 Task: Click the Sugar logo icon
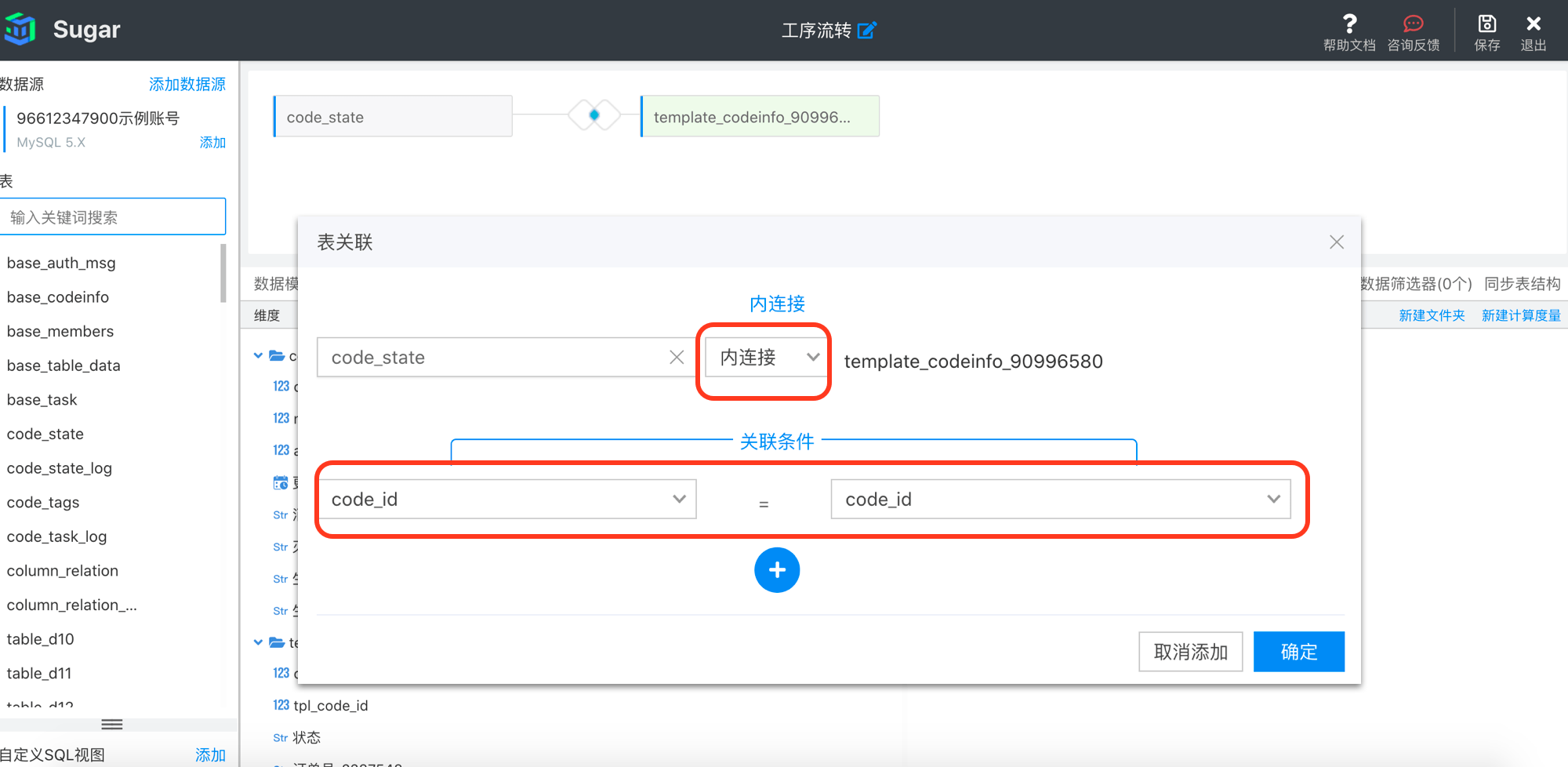[x=20, y=28]
